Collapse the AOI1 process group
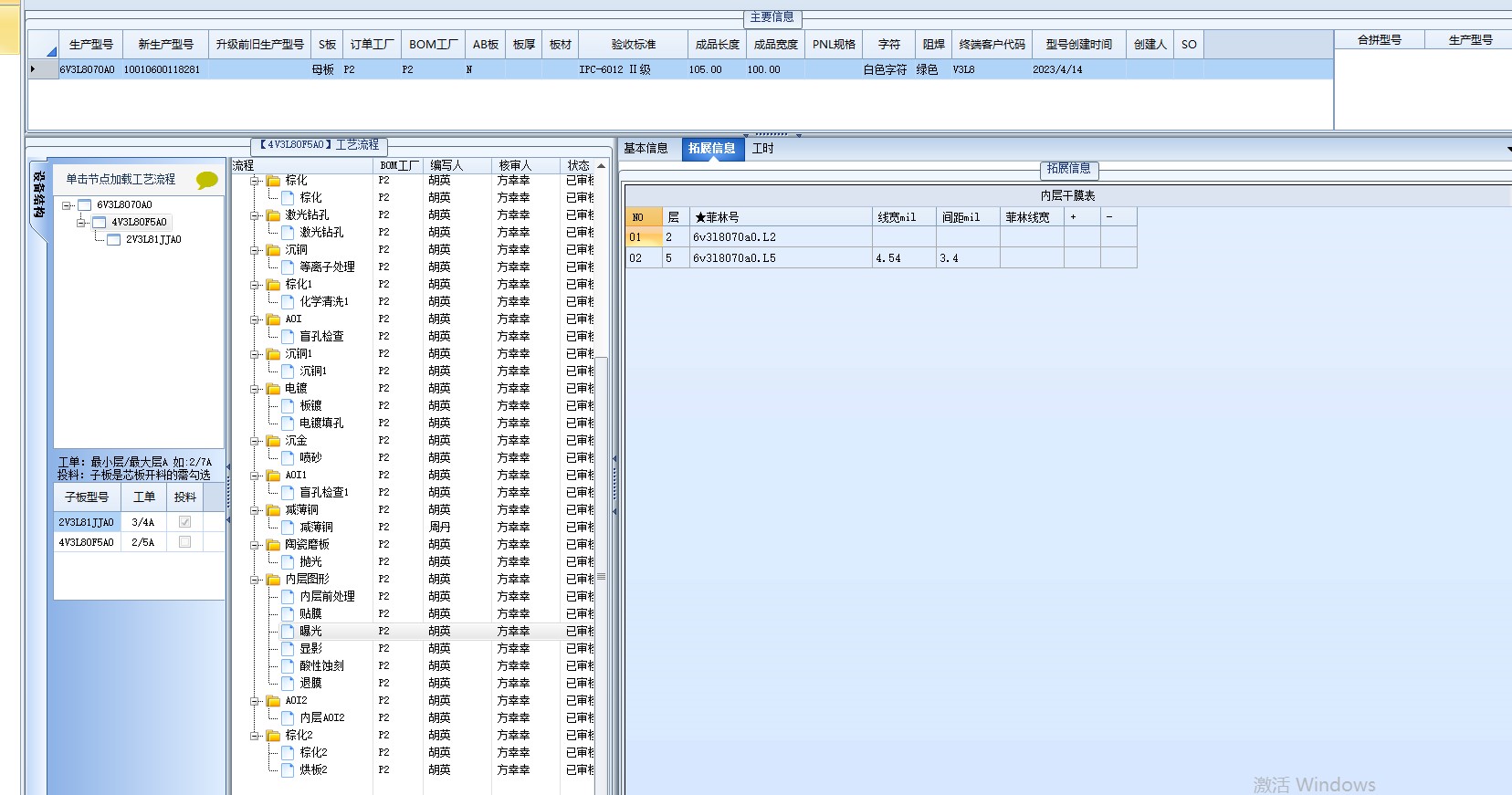The width and height of the screenshot is (1512, 795). point(256,476)
